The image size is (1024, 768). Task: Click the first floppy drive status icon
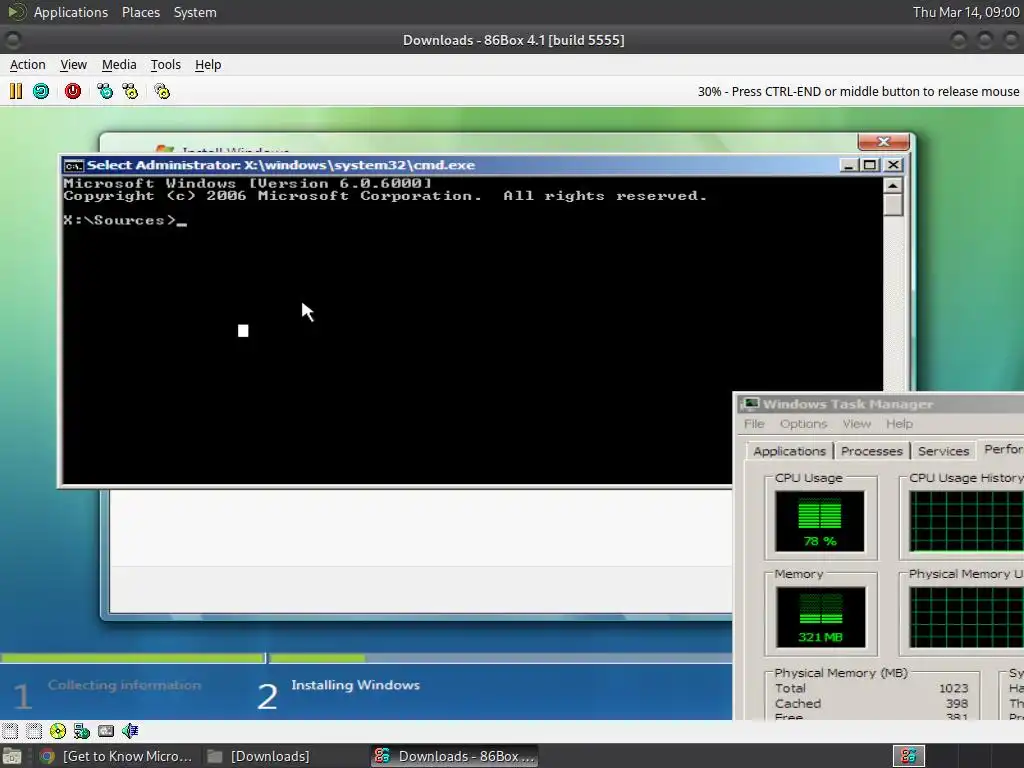[10, 731]
